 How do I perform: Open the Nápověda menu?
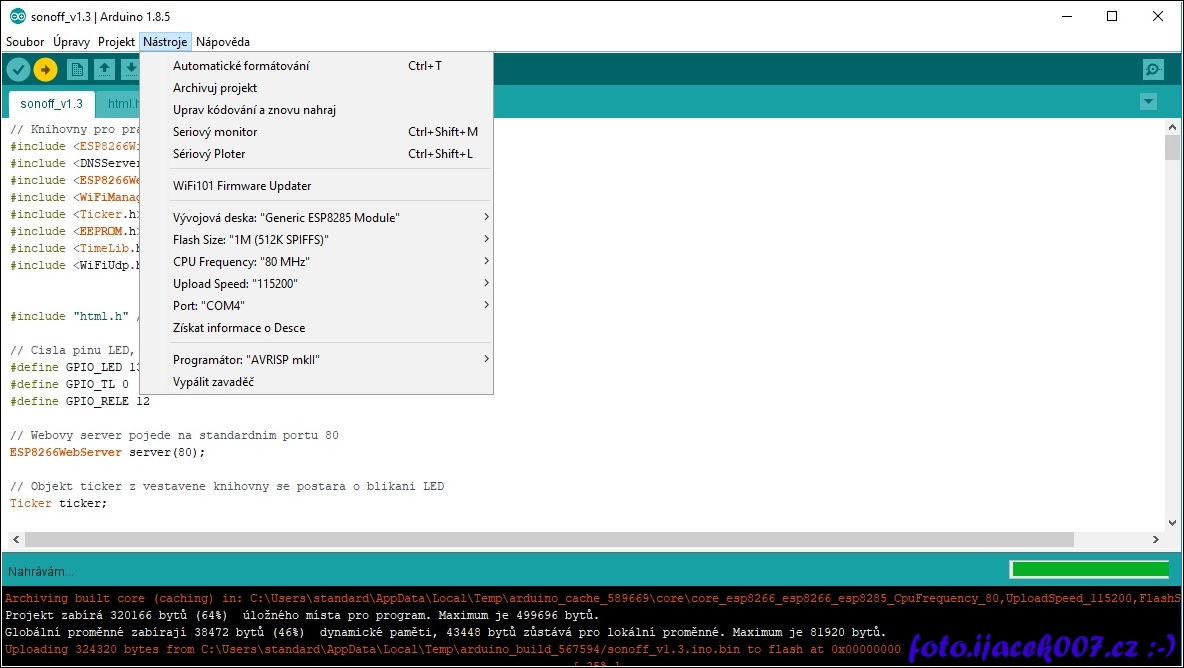point(223,42)
